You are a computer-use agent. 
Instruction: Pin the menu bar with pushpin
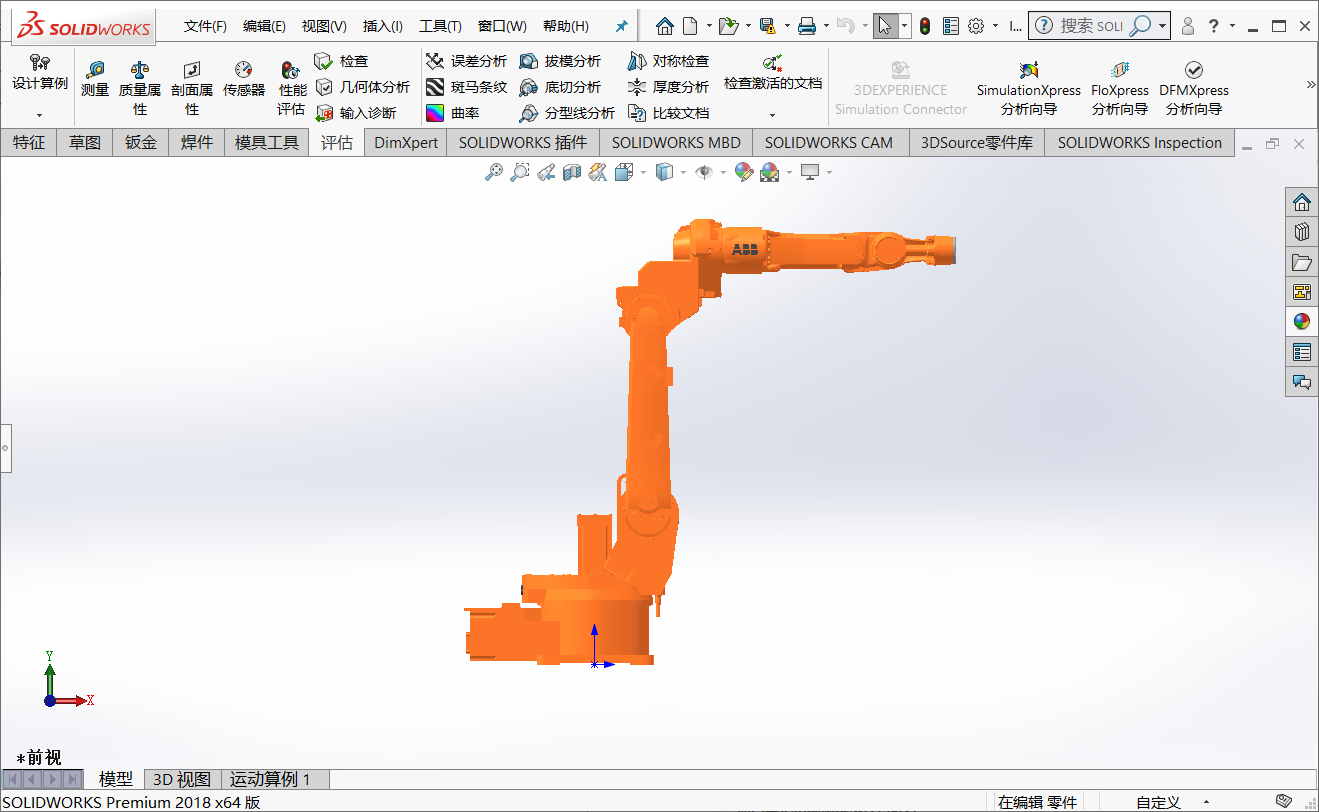click(622, 26)
